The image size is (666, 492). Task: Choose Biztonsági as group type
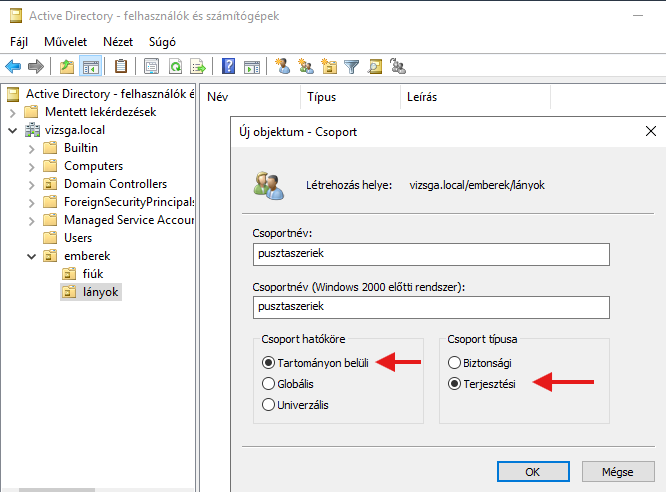click(x=455, y=363)
